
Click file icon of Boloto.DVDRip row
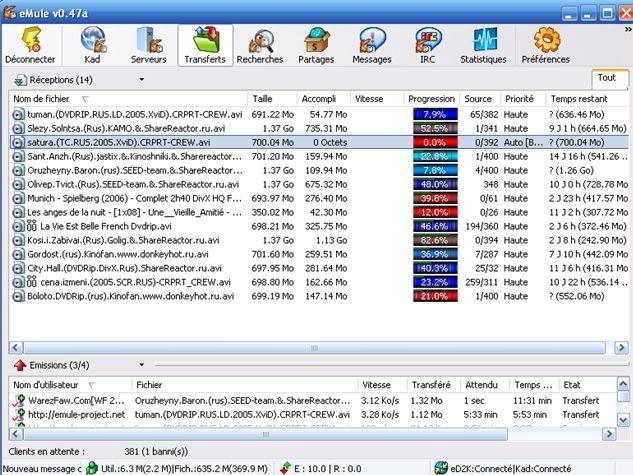point(18,296)
